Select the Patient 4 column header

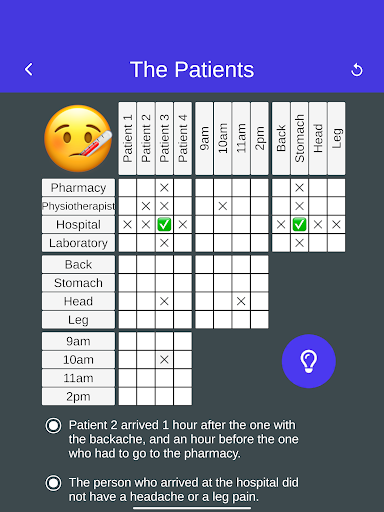coord(183,138)
